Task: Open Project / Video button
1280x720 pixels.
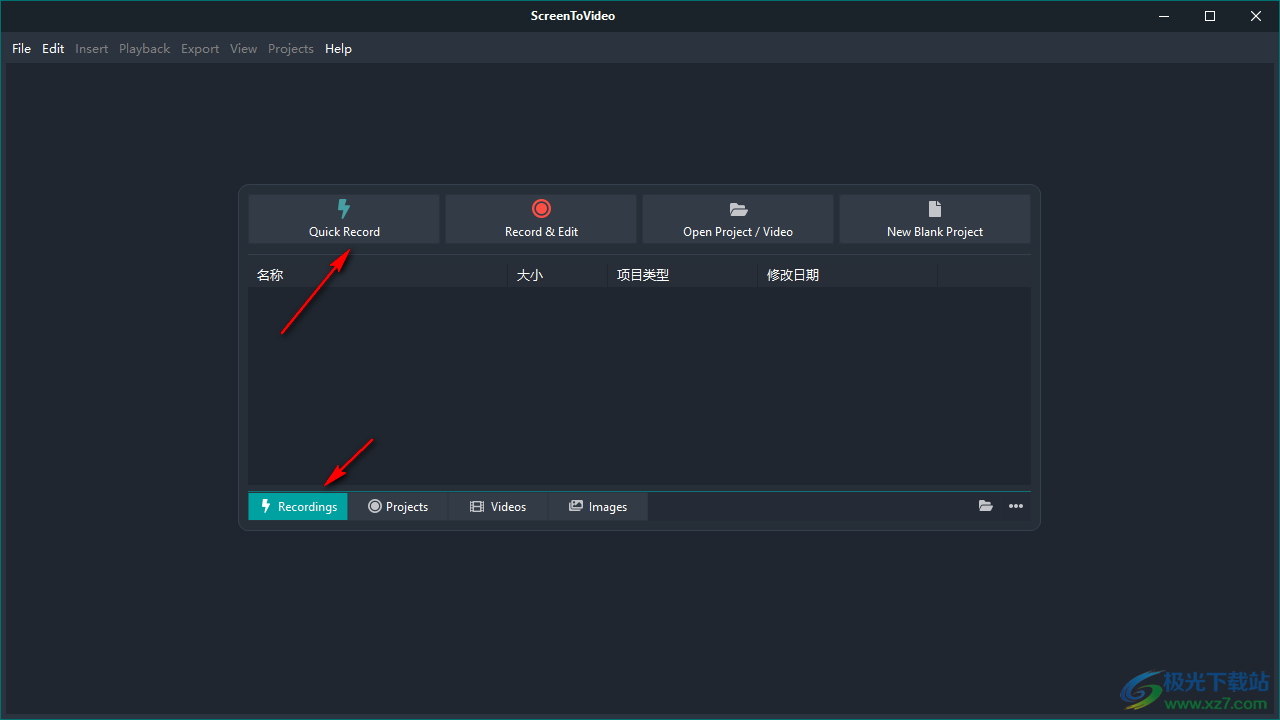Action: tap(738, 219)
